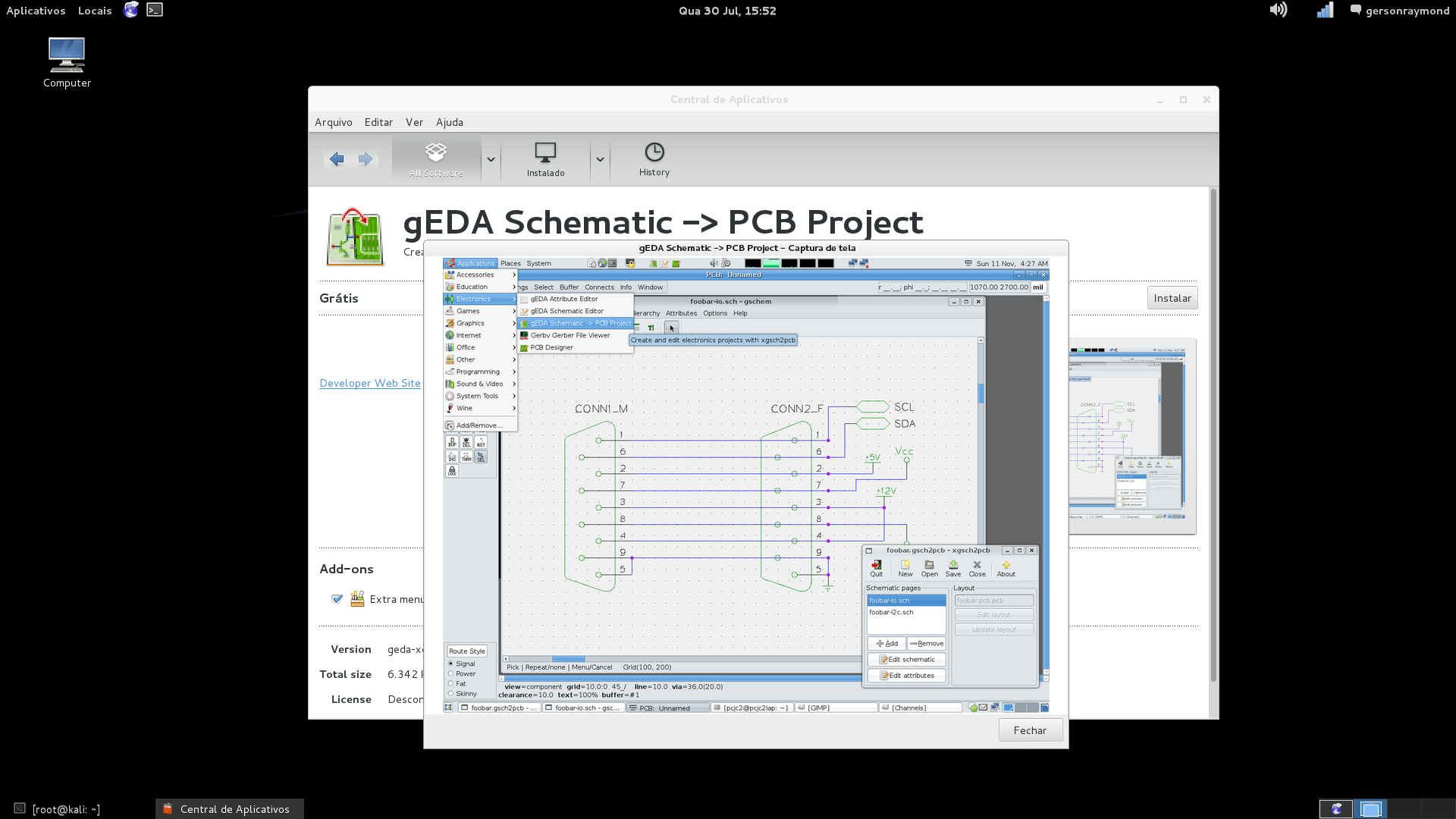Click the Instalar button
Screen dimensions: 1456x819
click(1172, 298)
